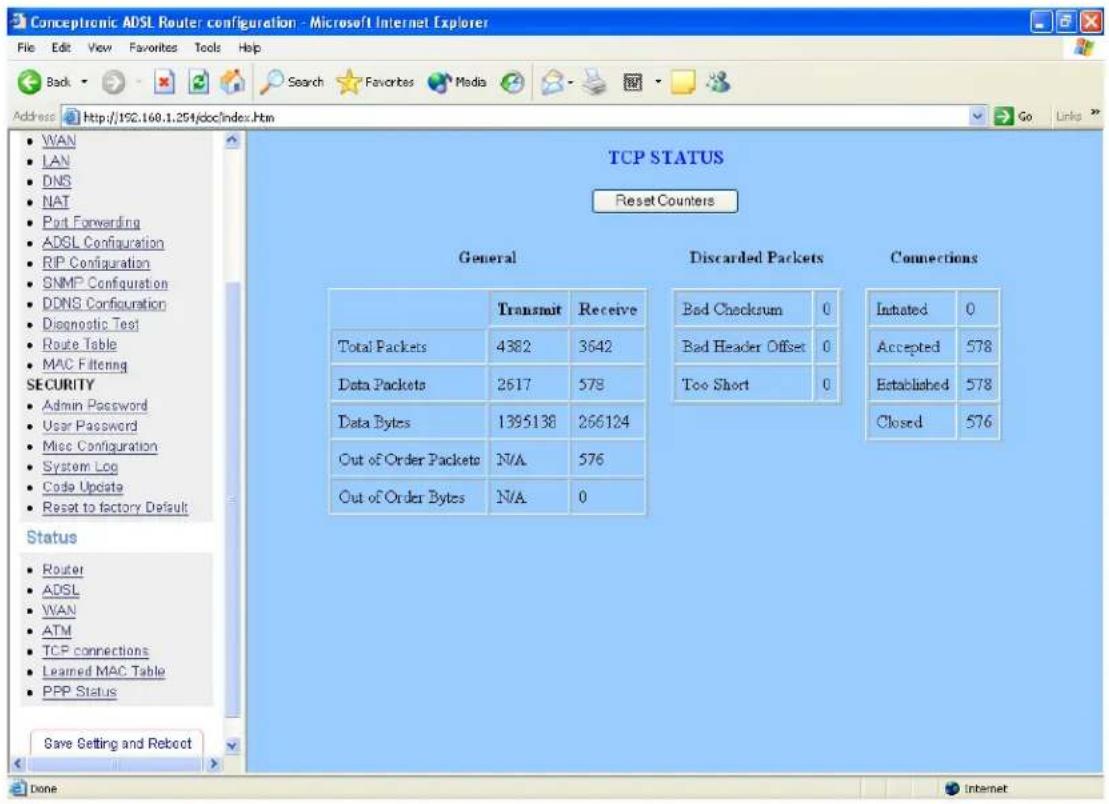1109x804 pixels.
Task: Open the Router status link
Action: click(x=63, y=570)
